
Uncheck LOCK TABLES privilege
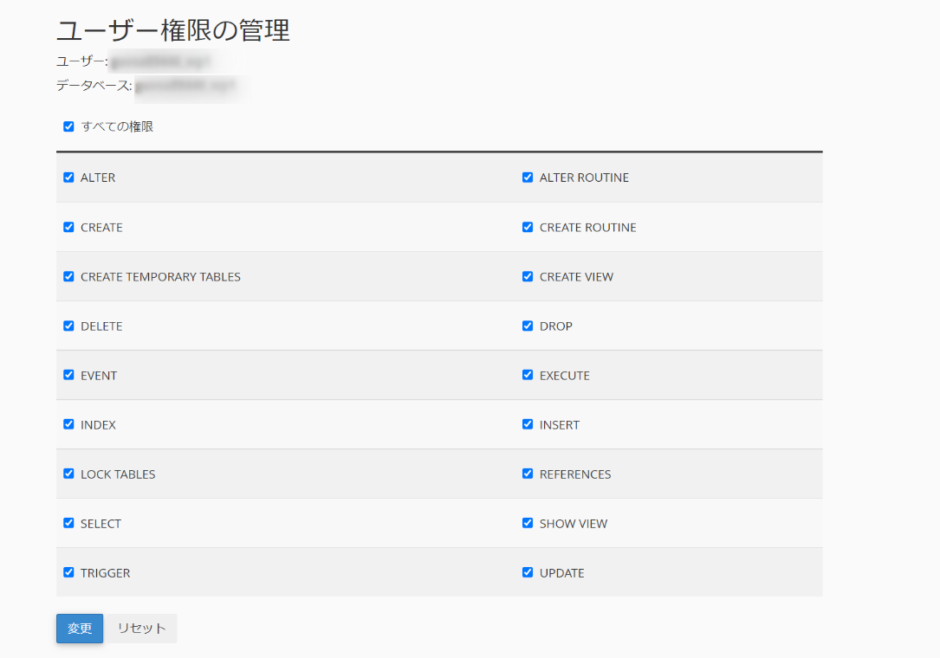coord(69,474)
